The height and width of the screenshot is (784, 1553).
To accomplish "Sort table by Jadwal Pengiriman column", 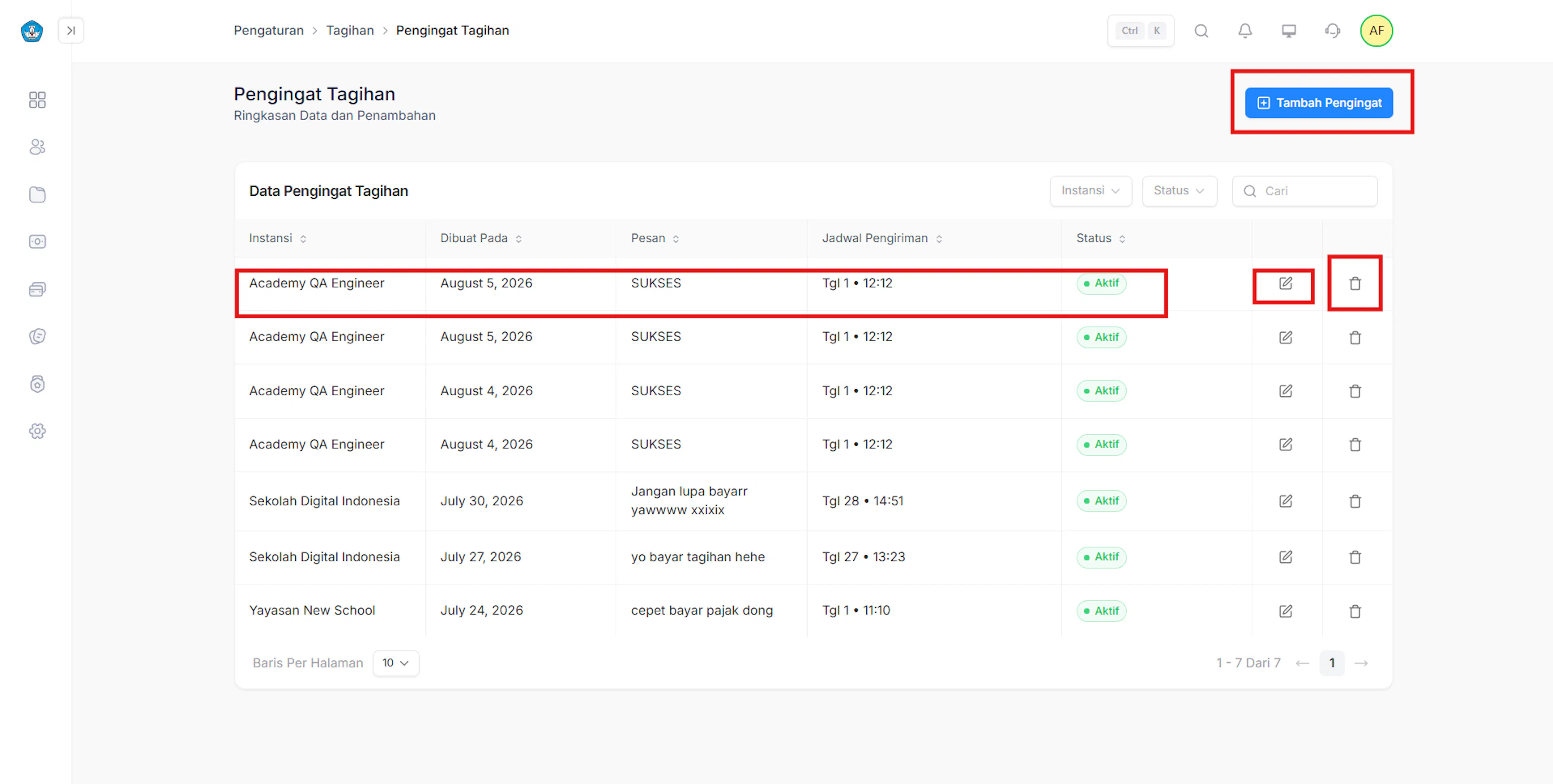I will [882, 239].
